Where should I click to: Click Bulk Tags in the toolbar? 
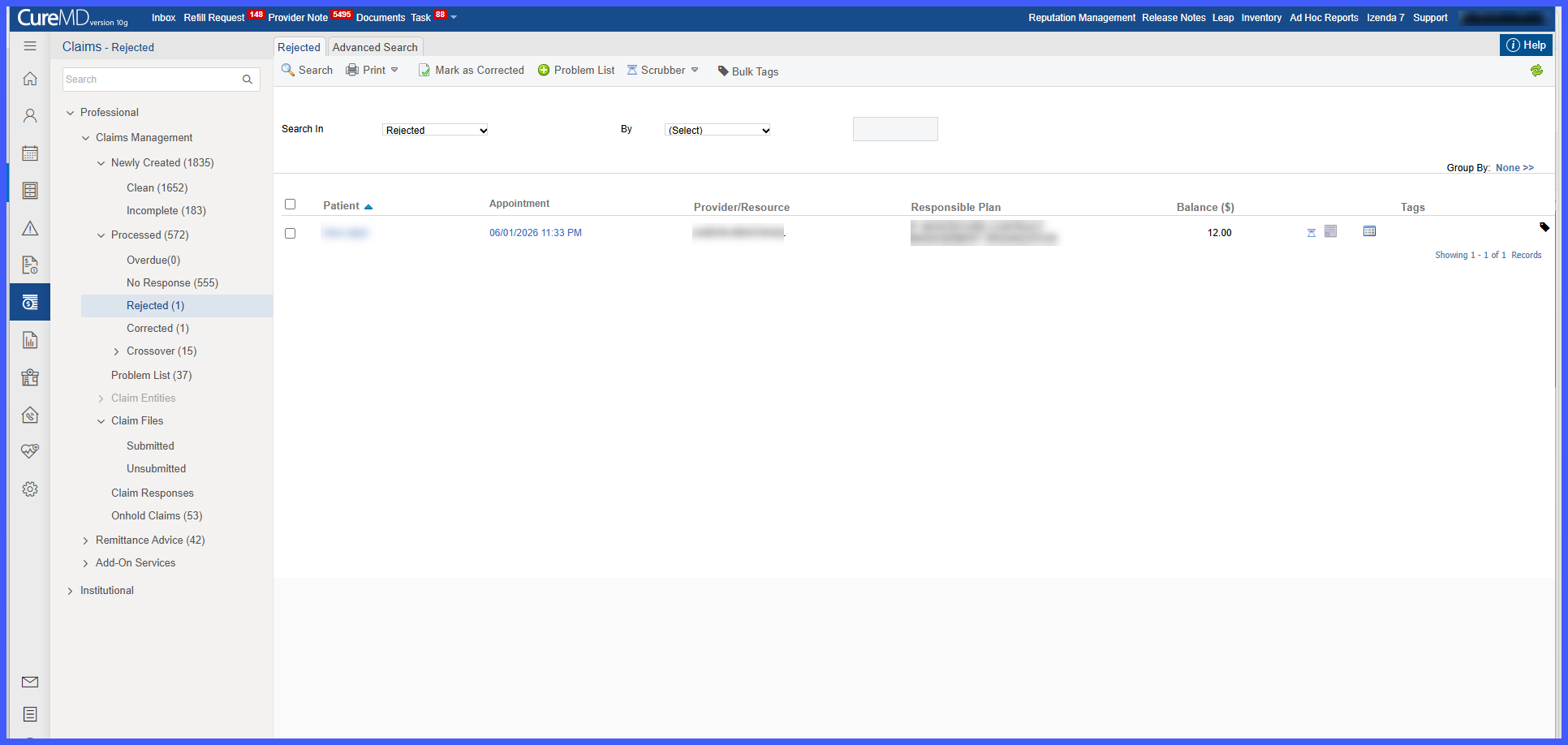pyautogui.click(x=747, y=71)
